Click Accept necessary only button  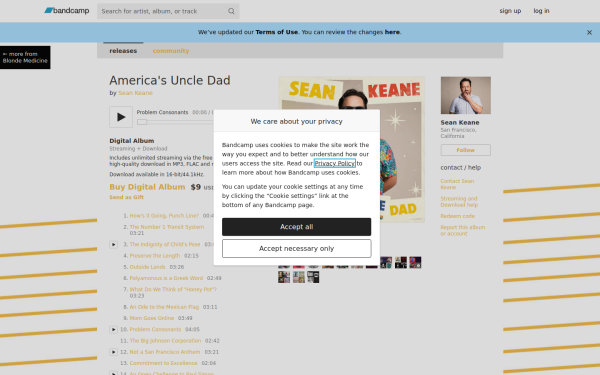click(296, 249)
